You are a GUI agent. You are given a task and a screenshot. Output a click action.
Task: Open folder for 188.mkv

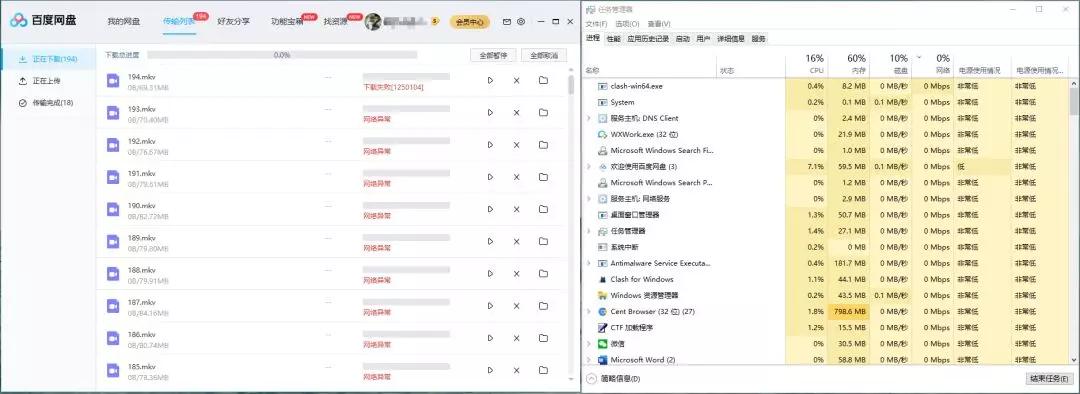[x=543, y=273]
